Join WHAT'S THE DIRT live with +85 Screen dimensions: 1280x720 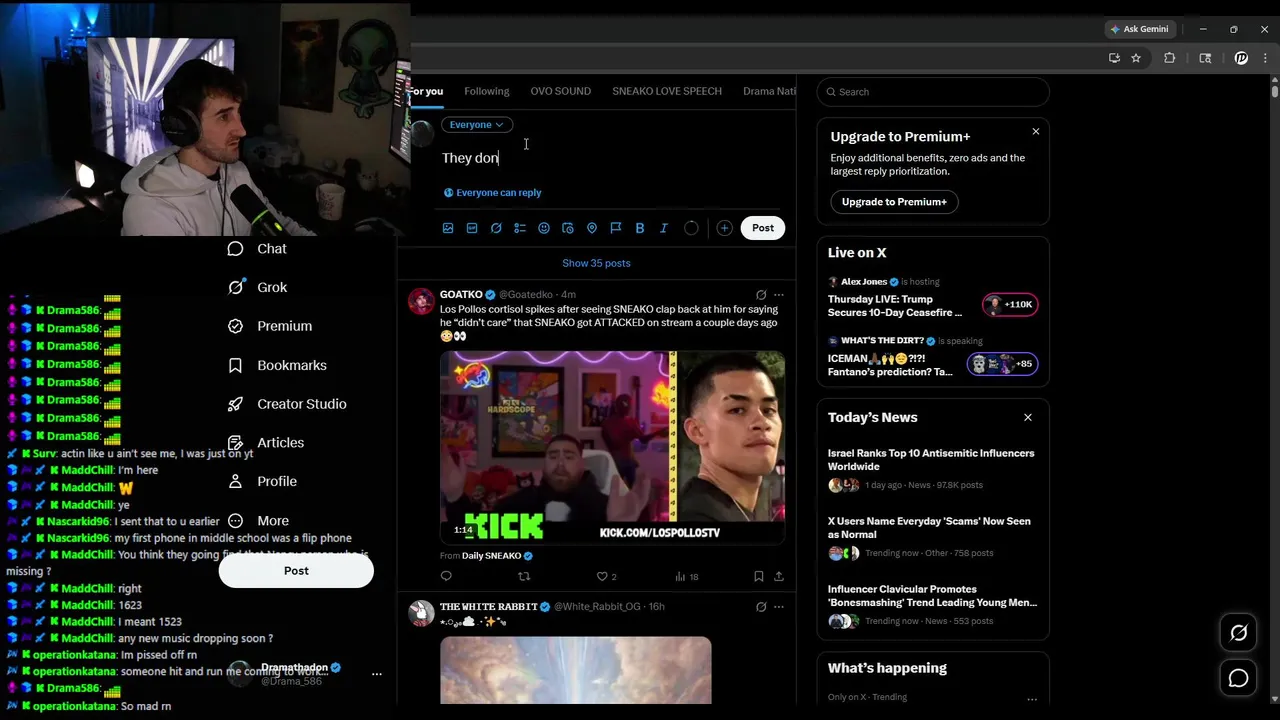pos(1002,364)
